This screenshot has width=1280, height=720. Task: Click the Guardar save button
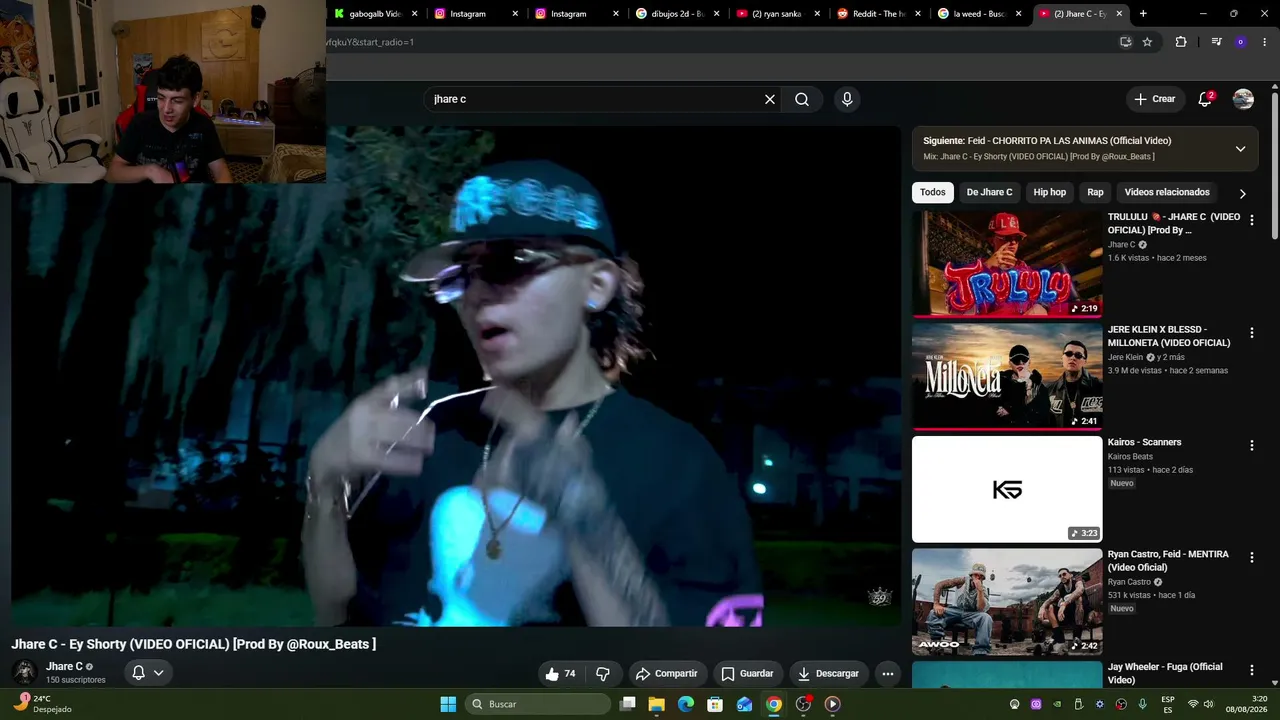tap(747, 674)
